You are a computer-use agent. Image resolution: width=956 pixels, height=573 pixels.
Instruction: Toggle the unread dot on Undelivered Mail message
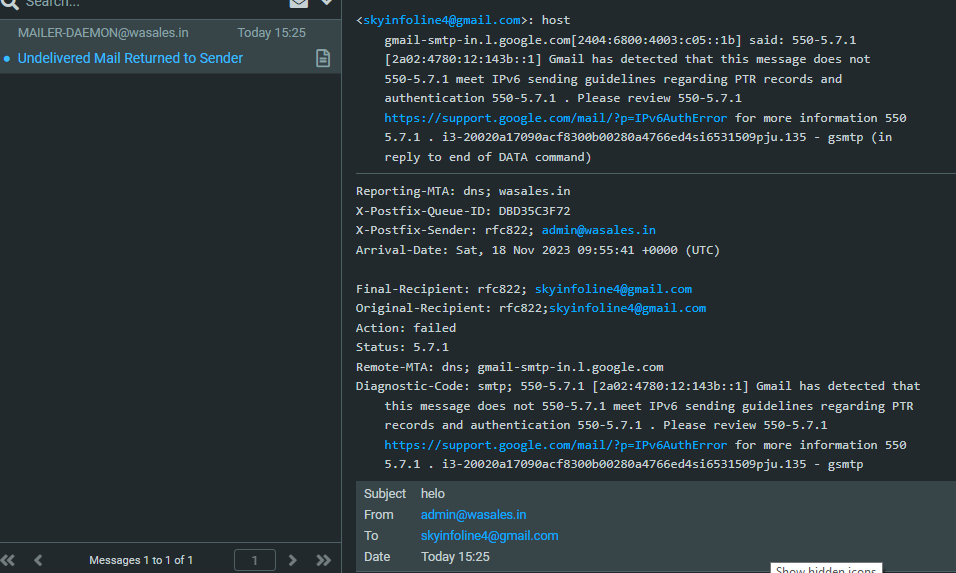[x=7, y=59]
